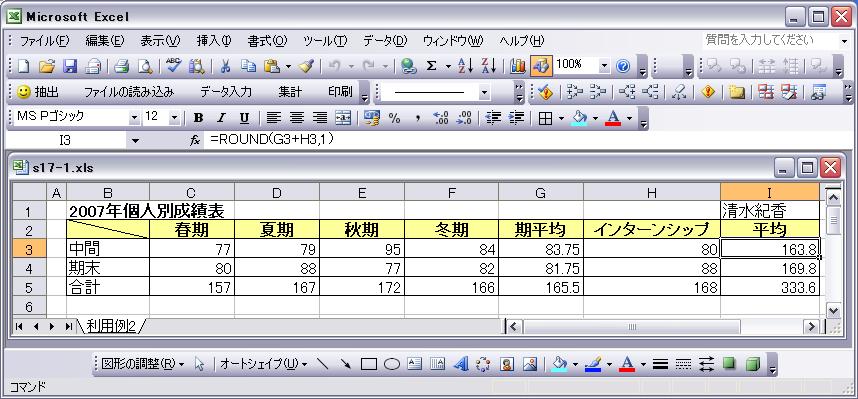This screenshot has height=399, width=858.
Task: Sort ascending with the A-Z icon
Action: pos(465,66)
